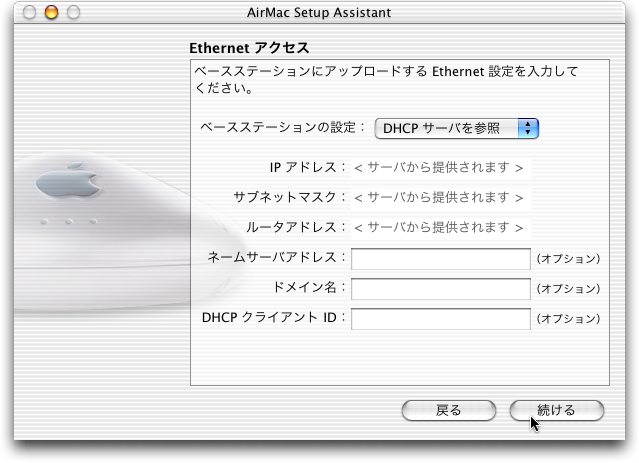Click the gray zoom window button
The image size is (639, 463).
(x=73, y=12)
